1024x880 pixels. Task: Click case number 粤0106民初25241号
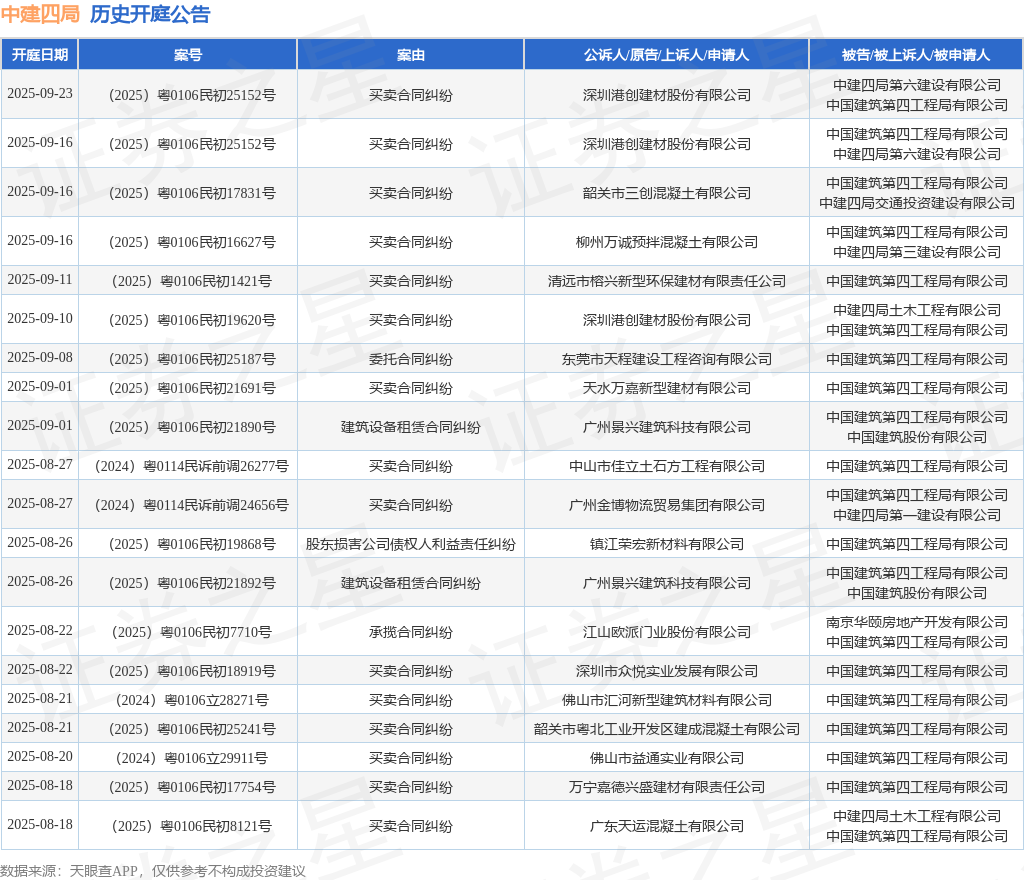point(217,729)
